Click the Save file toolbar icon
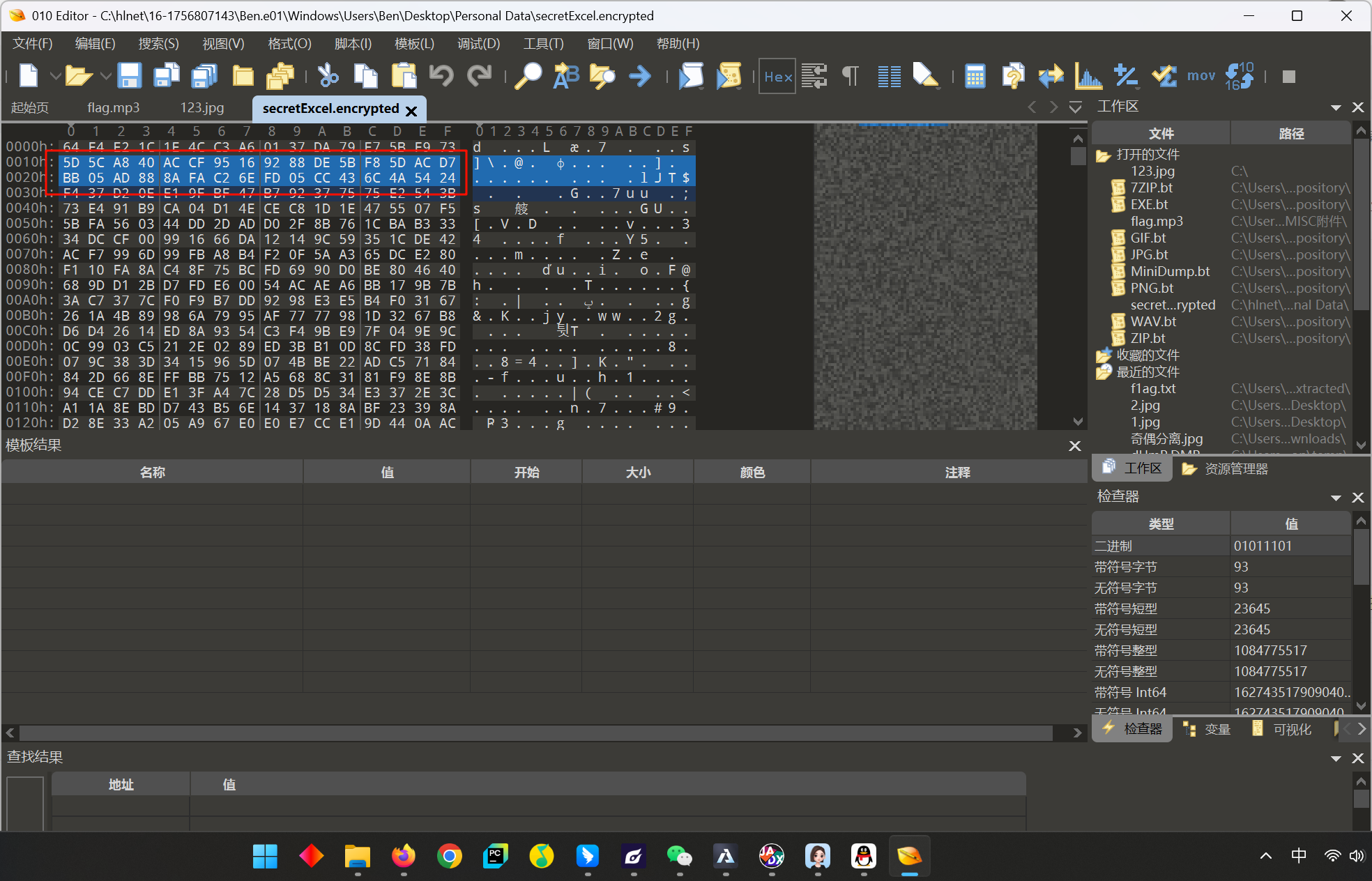 click(x=129, y=75)
